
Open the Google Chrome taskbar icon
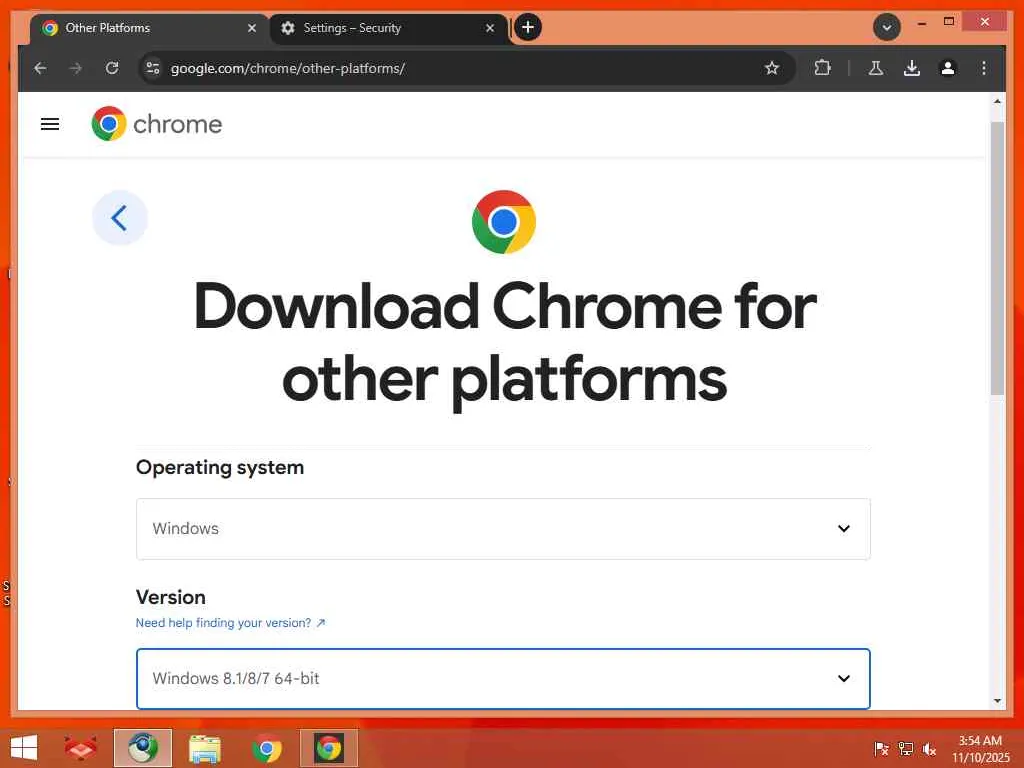click(x=266, y=748)
